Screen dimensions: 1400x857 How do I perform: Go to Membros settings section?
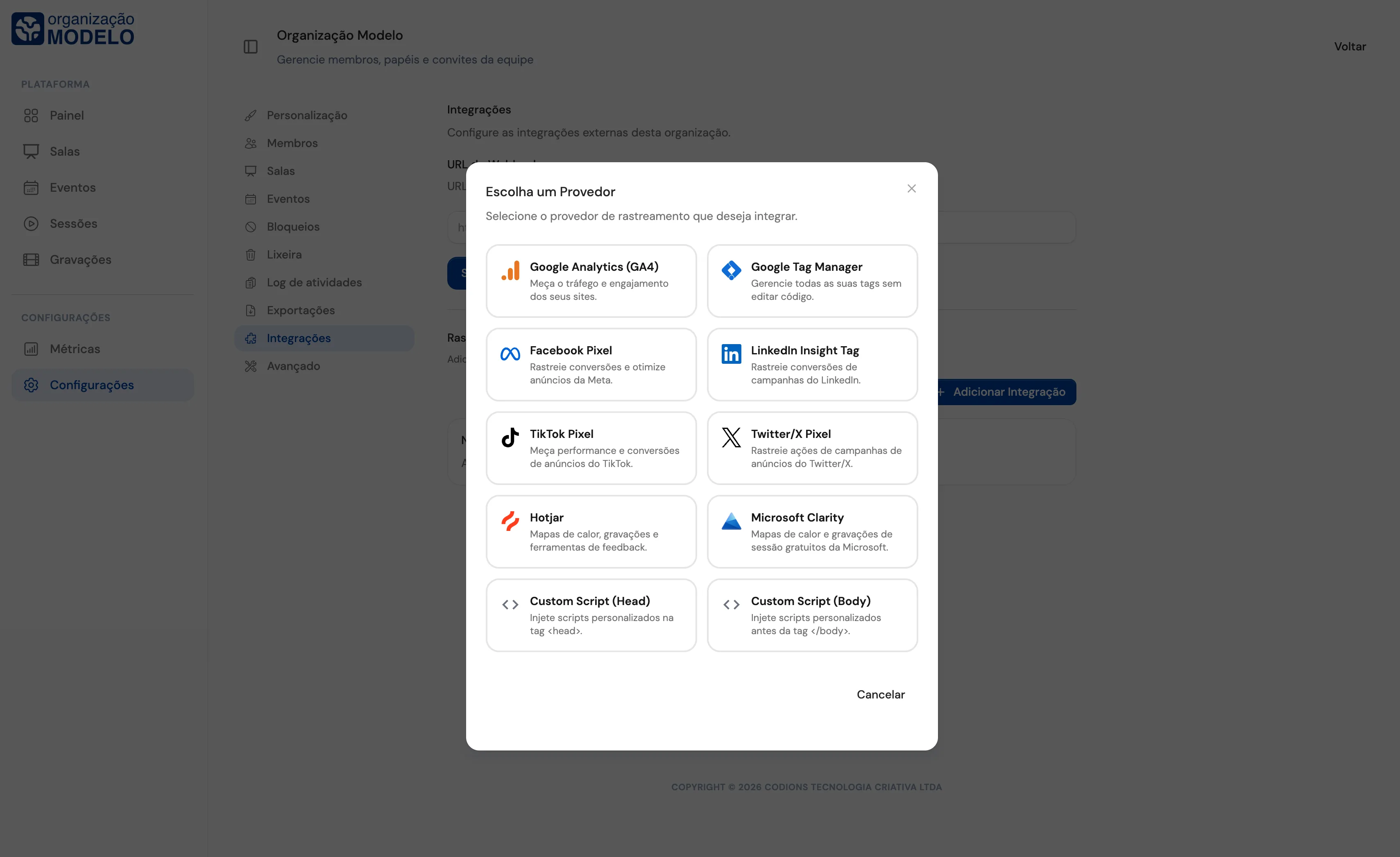pyautogui.click(x=292, y=143)
